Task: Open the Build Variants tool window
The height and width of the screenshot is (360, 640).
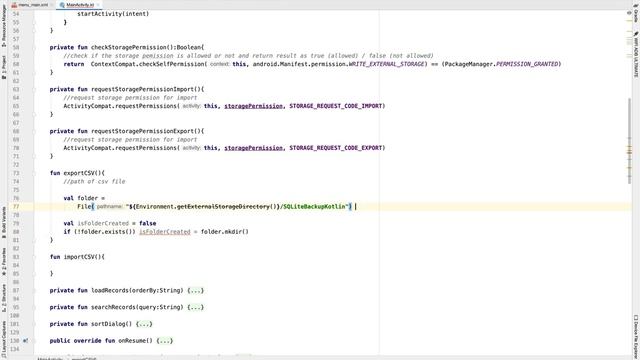Action: pos(4,222)
